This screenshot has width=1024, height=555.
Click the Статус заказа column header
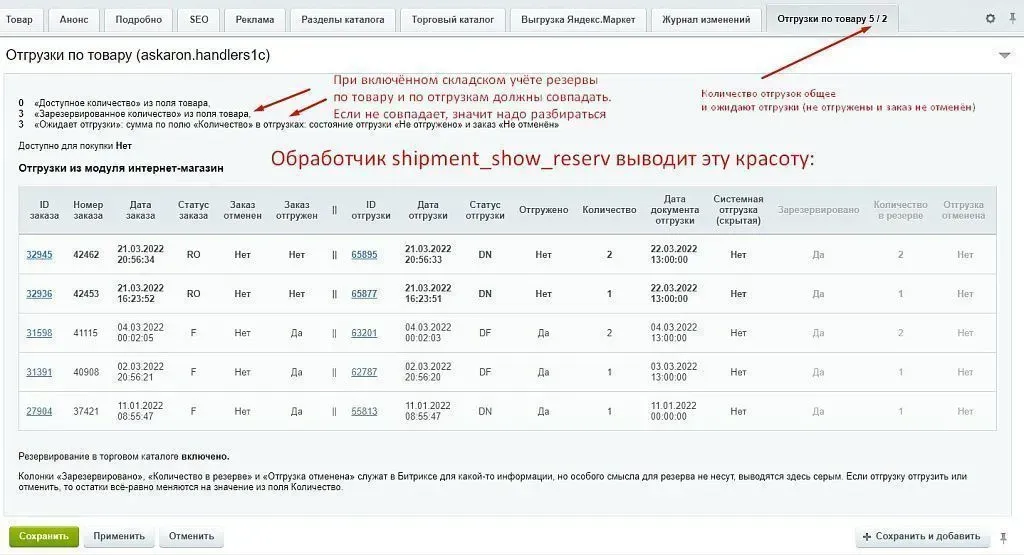pyautogui.click(x=193, y=210)
